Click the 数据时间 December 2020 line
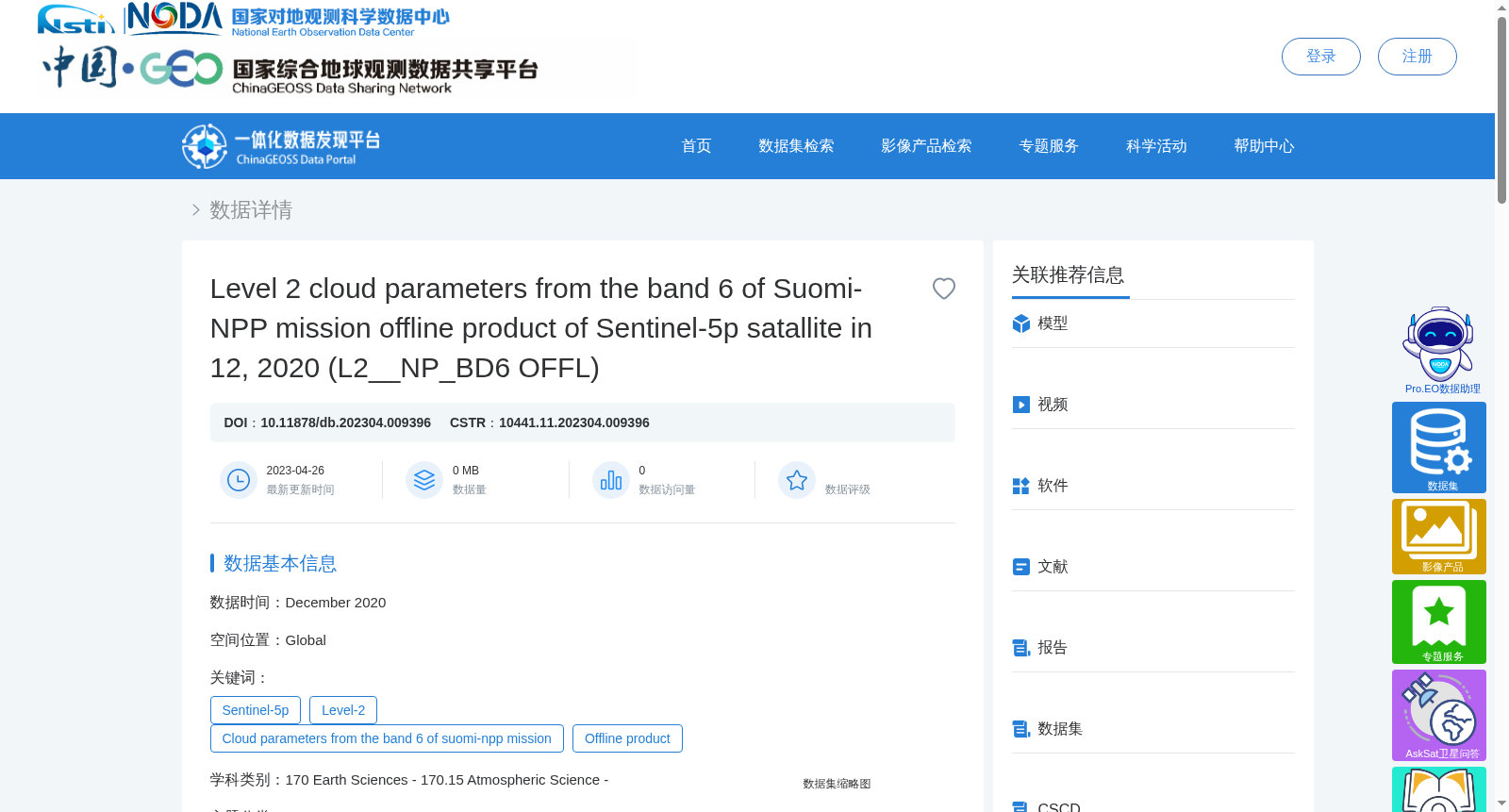The width and height of the screenshot is (1509, 812). 298,603
